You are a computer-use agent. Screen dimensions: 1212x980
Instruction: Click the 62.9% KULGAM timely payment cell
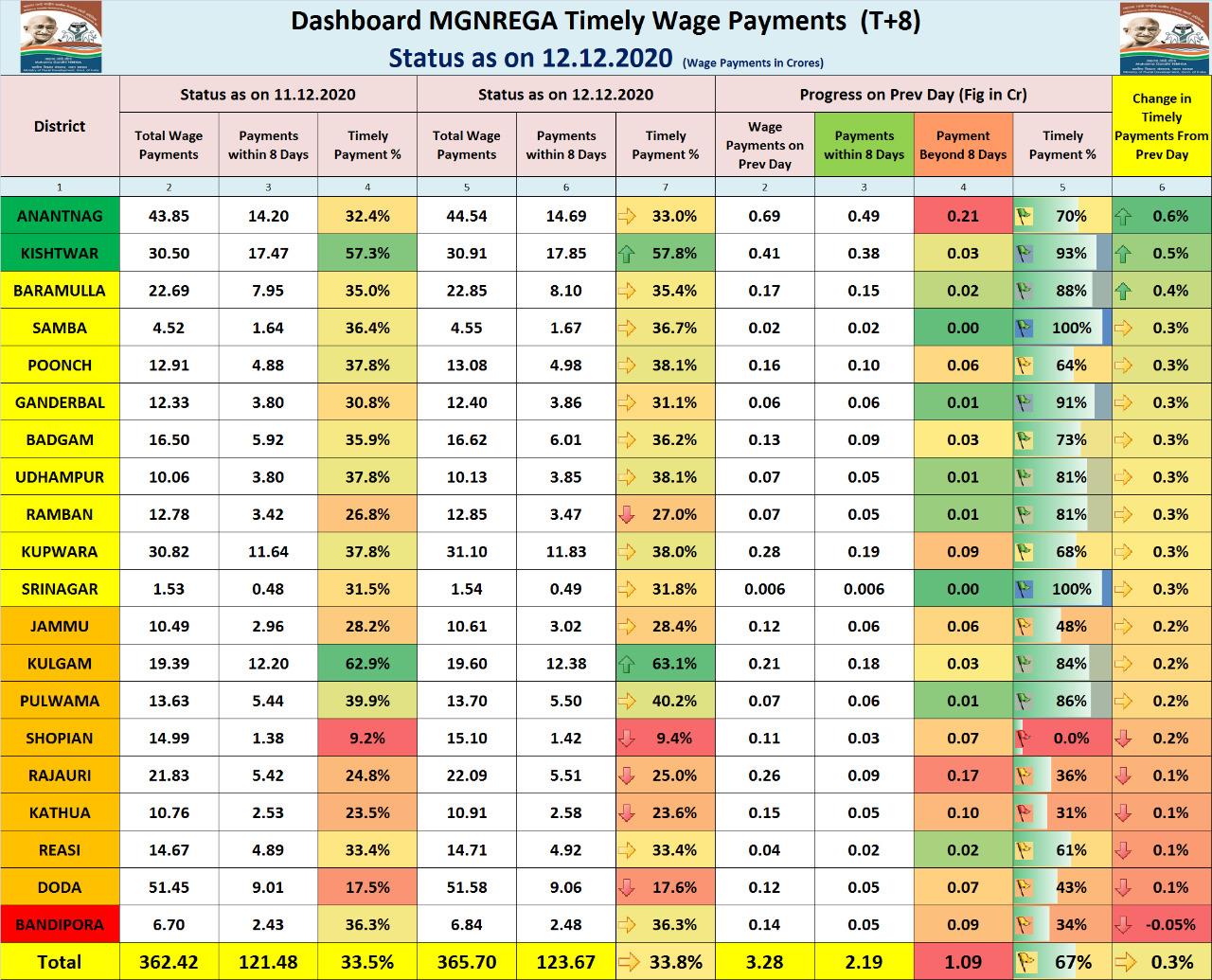click(x=367, y=664)
